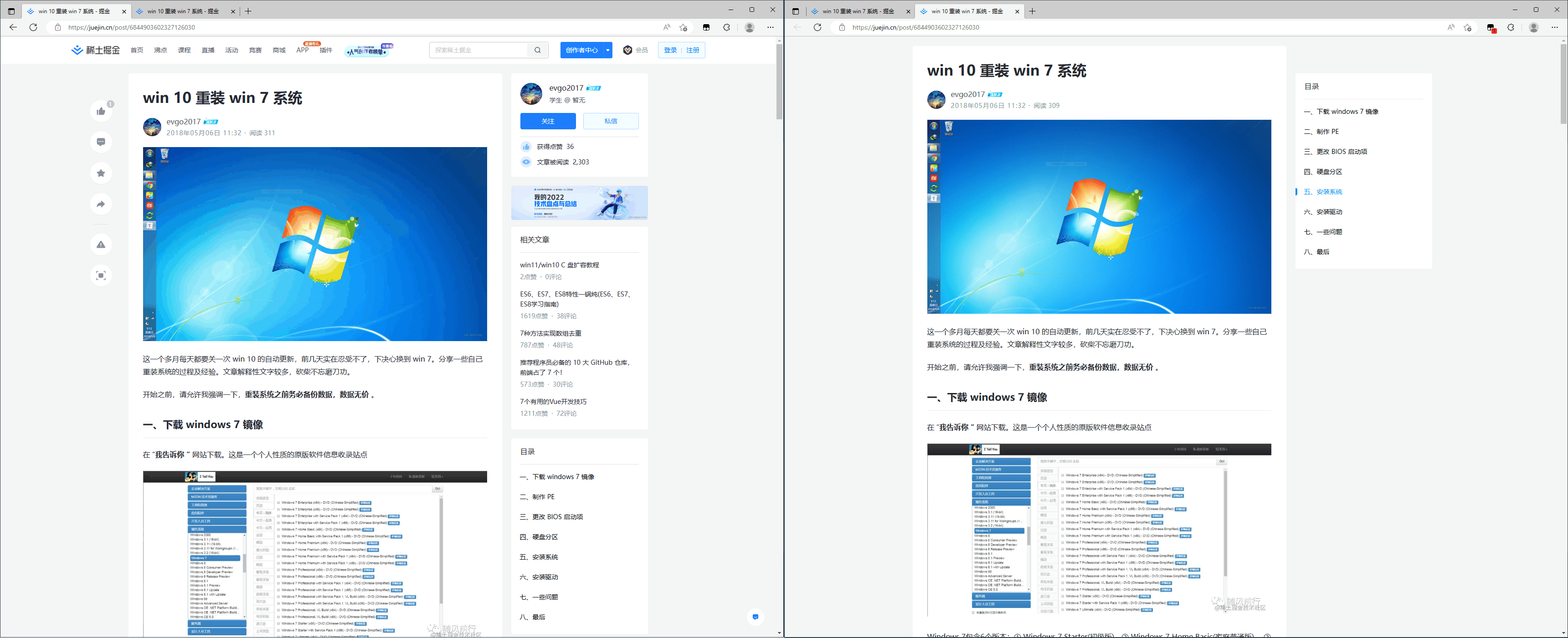This screenshot has height=638, width=1568.
Task: Click the left window's vertical scrollbar thumb
Action: [779, 82]
